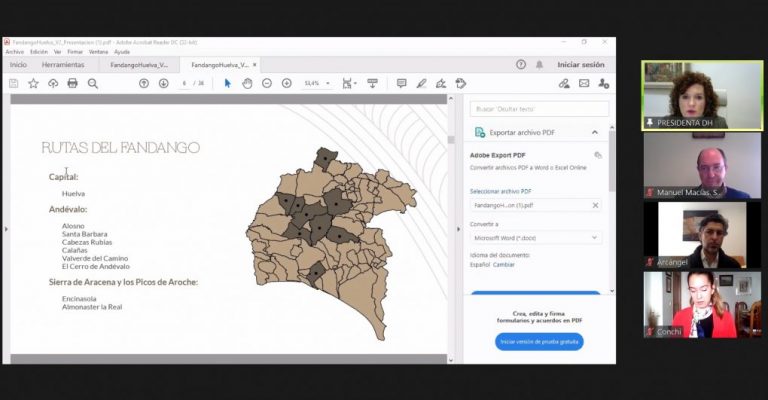Bookmark file with the star icon
This screenshot has height=400, width=768.
[x=33, y=83]
